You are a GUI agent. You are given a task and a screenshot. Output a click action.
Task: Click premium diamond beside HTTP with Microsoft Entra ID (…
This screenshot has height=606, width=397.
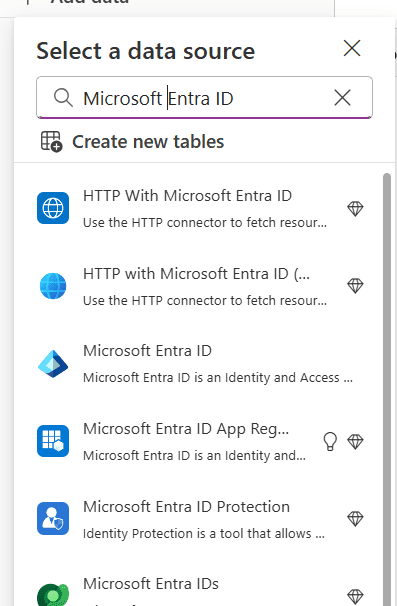(x=355, y=286)
